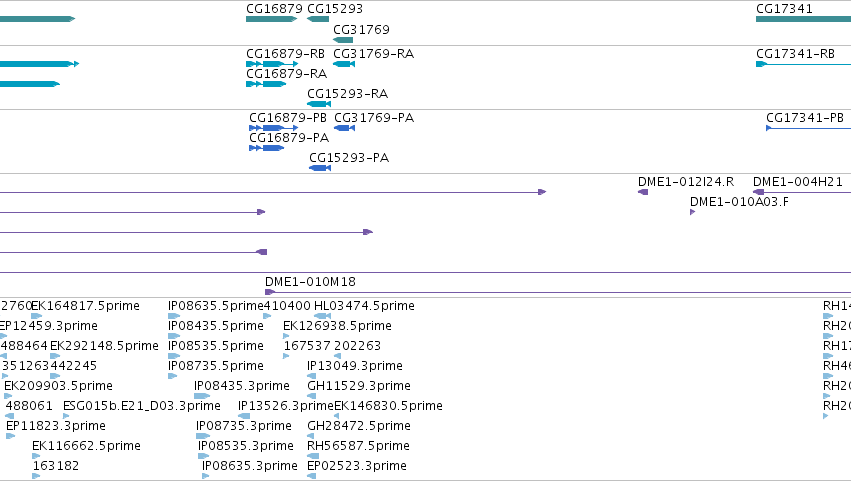Image resolution: width=851 pixels, height=481 pixels.
Task: Select EST label IP08635.3prime
Action: [x=250, y=466]
